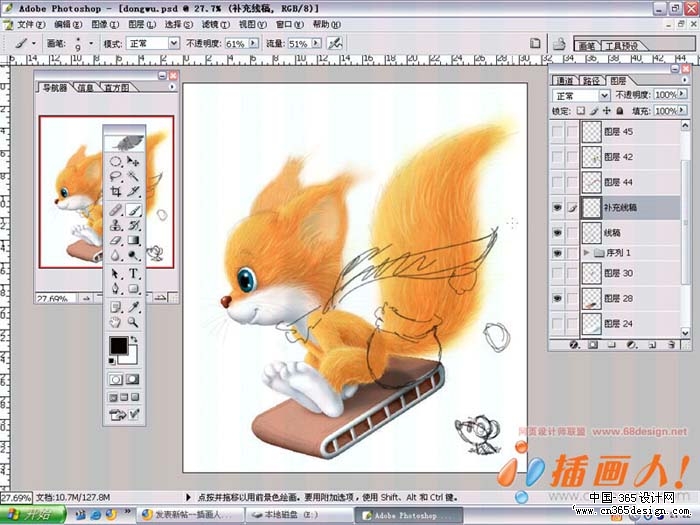
Task: Click the background white color swatch
Action: point(132,359)
